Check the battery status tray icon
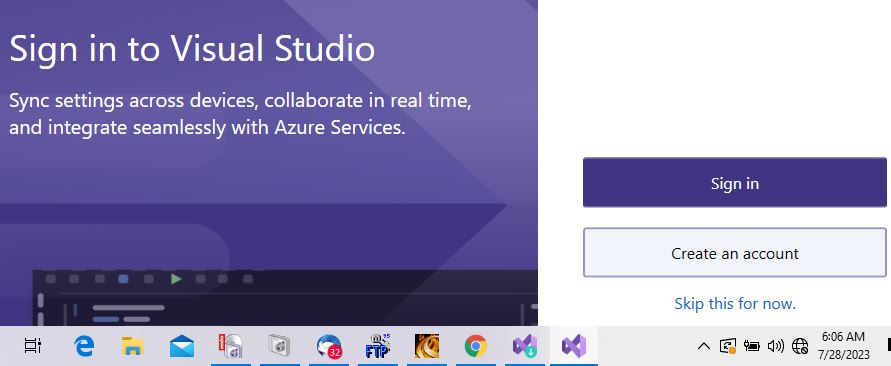The image size is (891, 366). (x=751, y=346)
